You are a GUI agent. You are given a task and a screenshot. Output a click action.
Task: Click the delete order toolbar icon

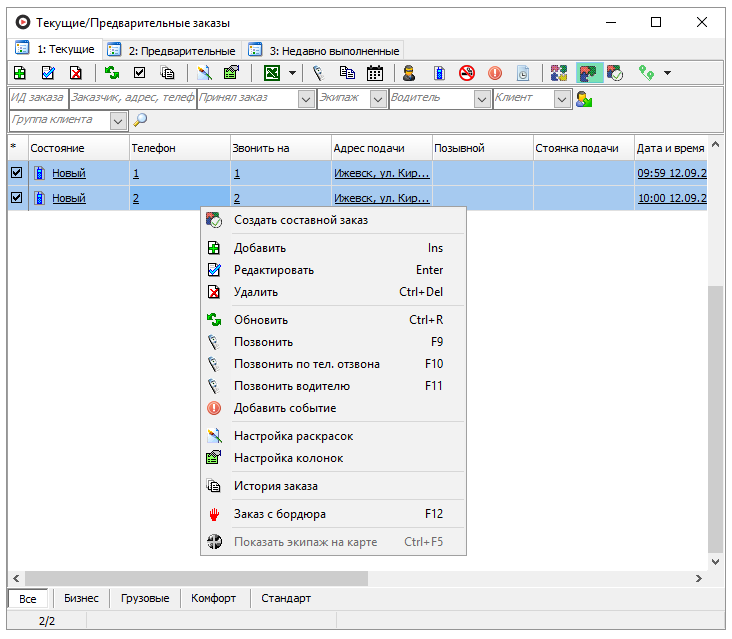[x=76, y=73]
